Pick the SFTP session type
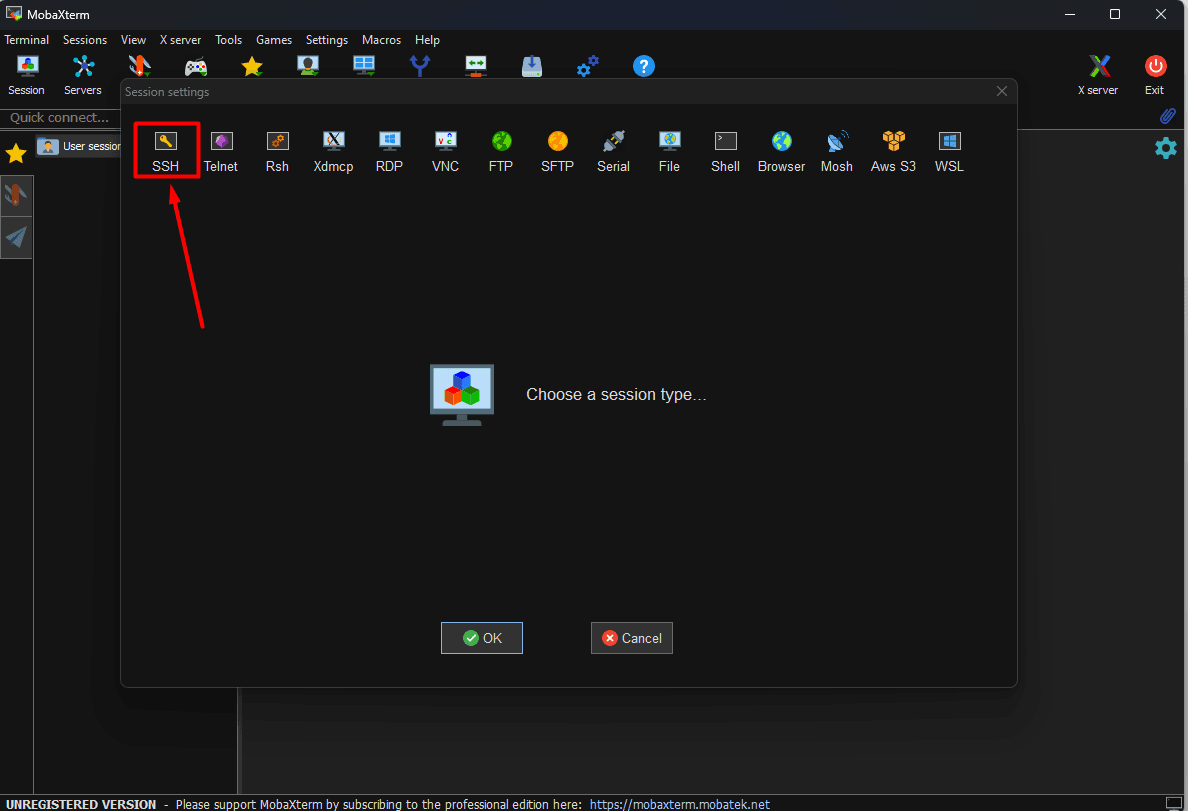 click(x=558, y=151)
